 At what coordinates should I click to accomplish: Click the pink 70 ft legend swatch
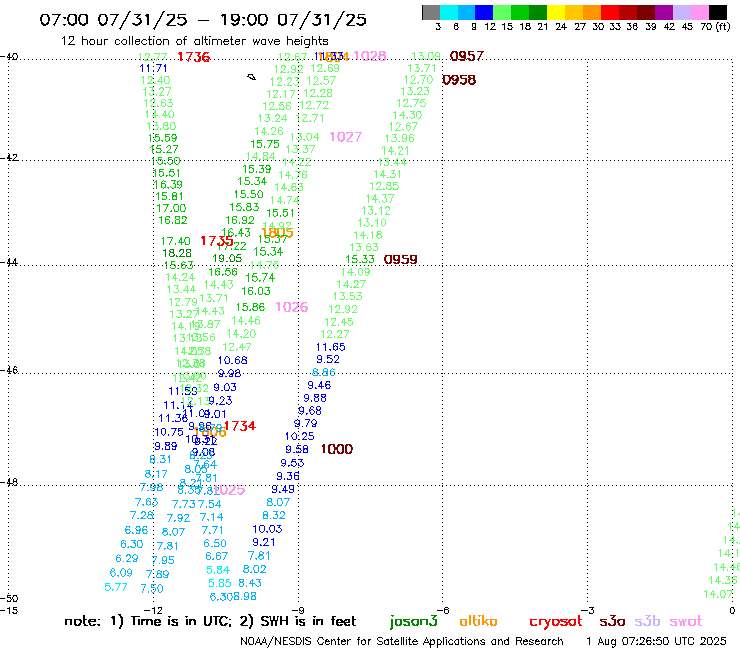(x=699, y=12)
